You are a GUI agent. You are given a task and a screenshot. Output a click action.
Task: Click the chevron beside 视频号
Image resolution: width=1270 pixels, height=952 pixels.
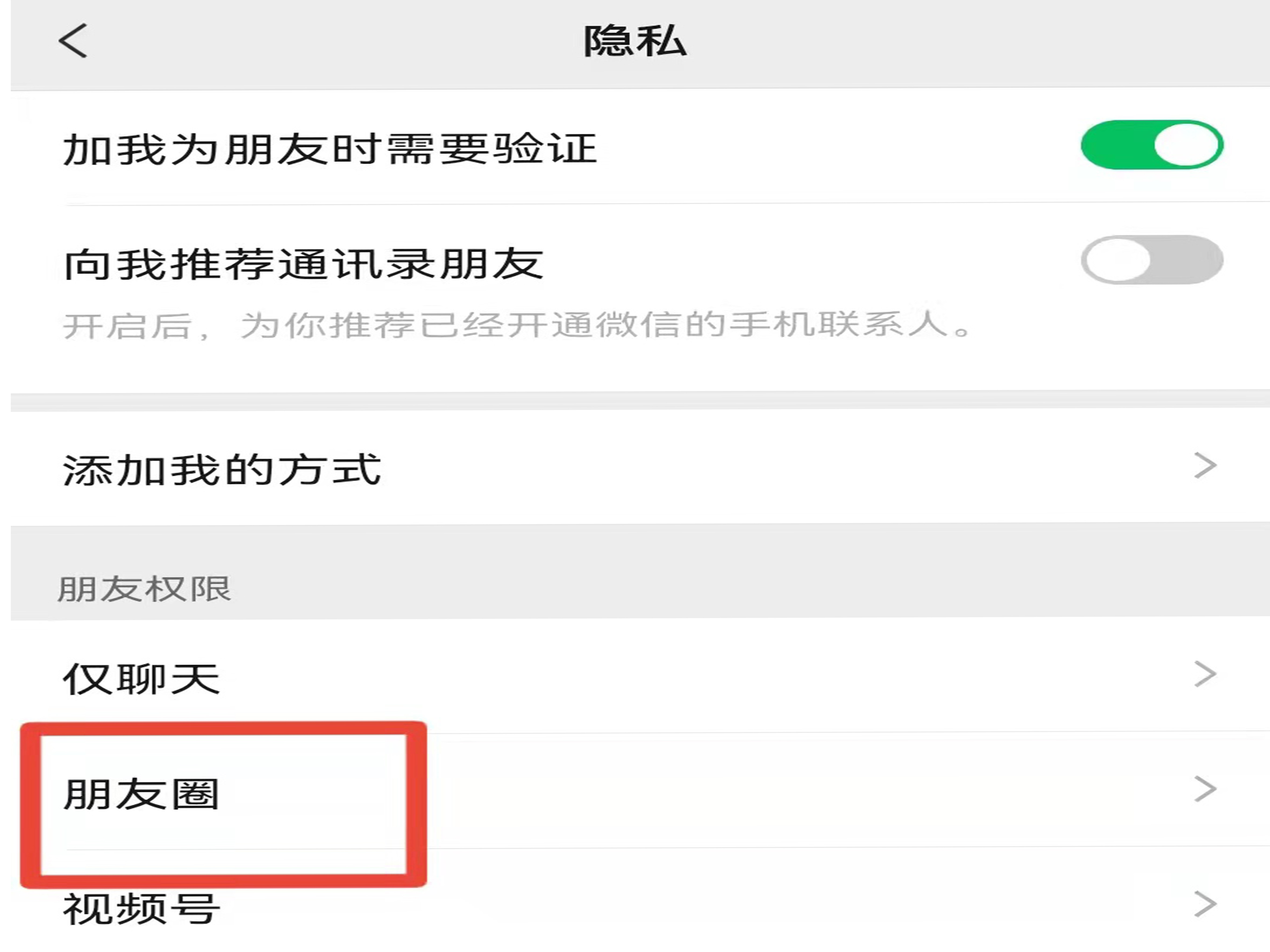1205,904
